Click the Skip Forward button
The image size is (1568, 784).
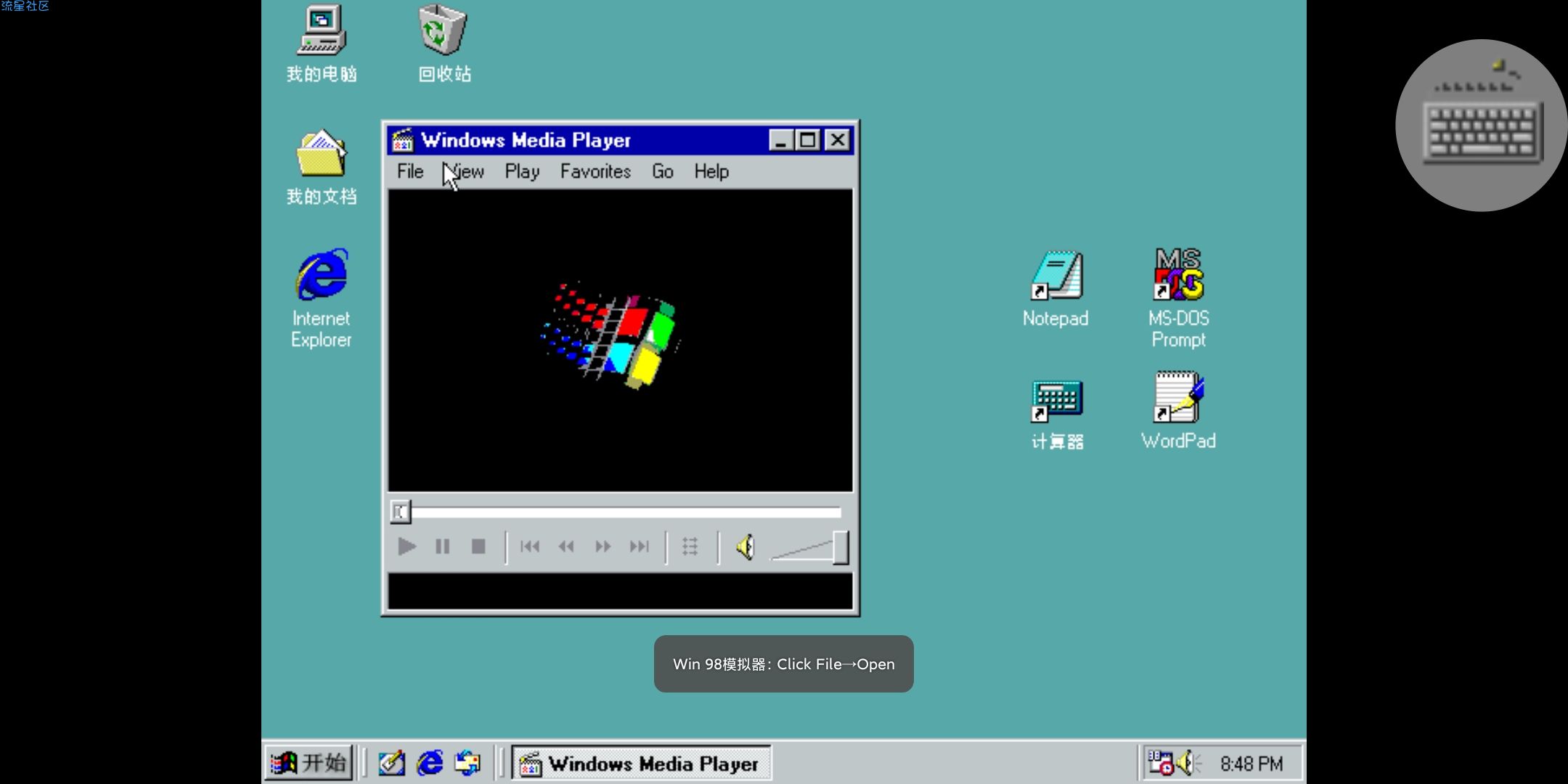[x=639, y=547]
